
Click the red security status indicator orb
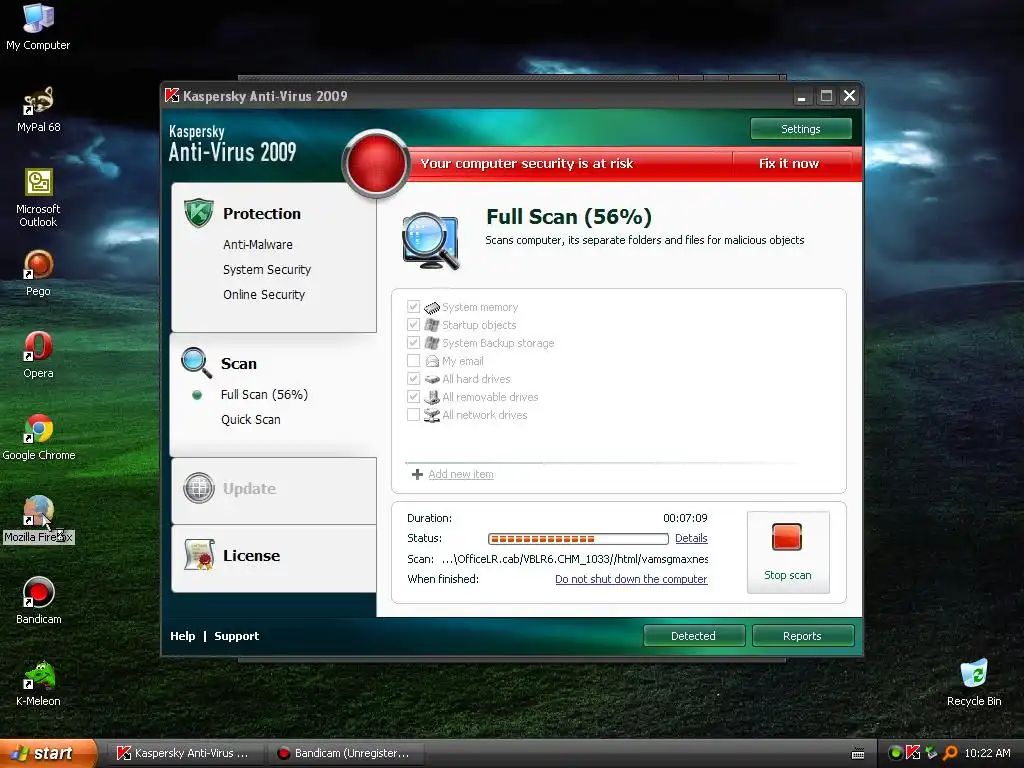[376, 163]
